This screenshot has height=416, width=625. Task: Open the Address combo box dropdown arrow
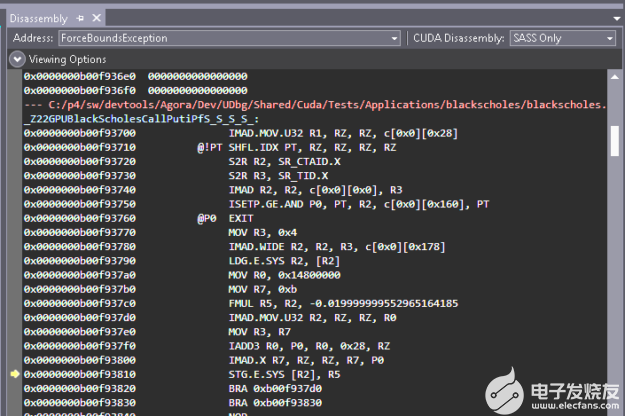point(394,38)
